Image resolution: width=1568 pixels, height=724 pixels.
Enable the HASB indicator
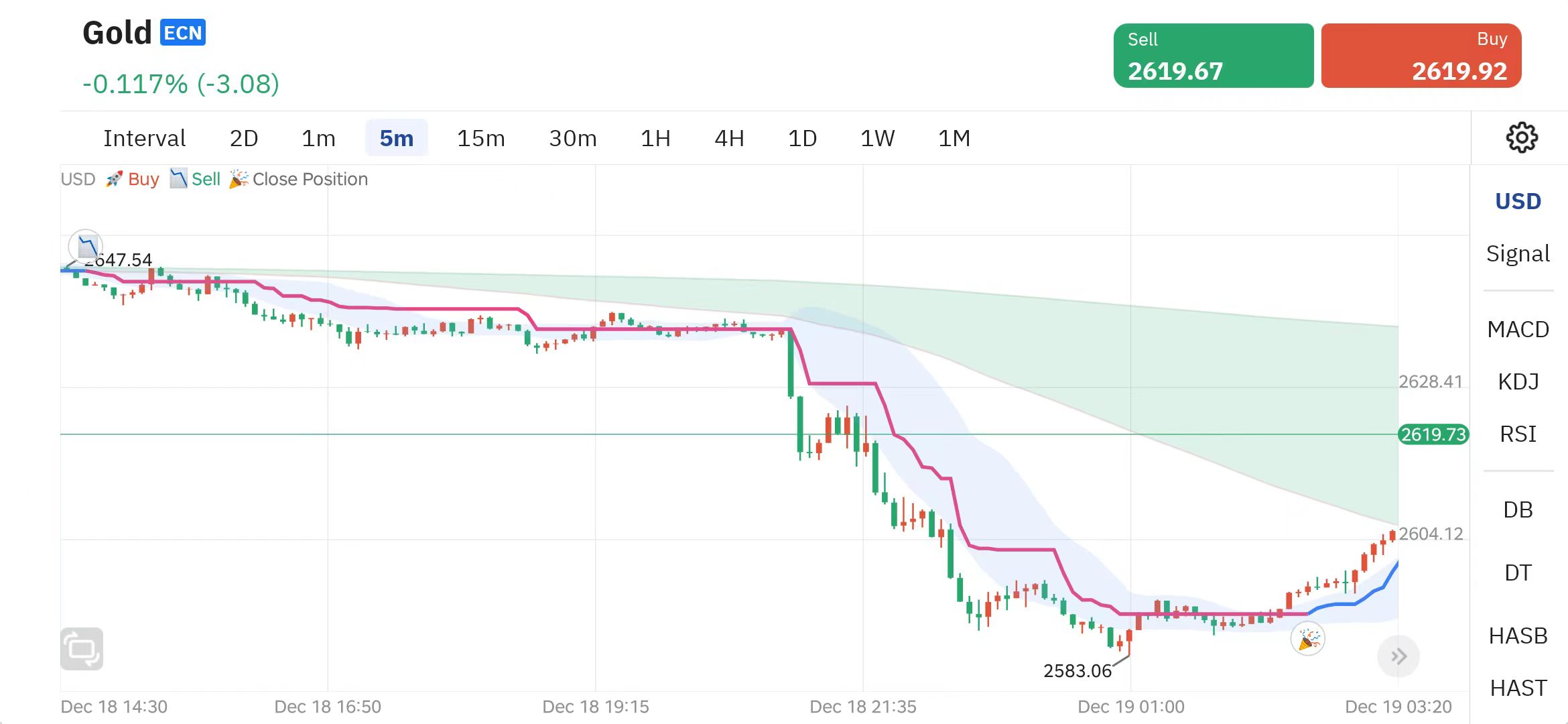(1518, 635)
